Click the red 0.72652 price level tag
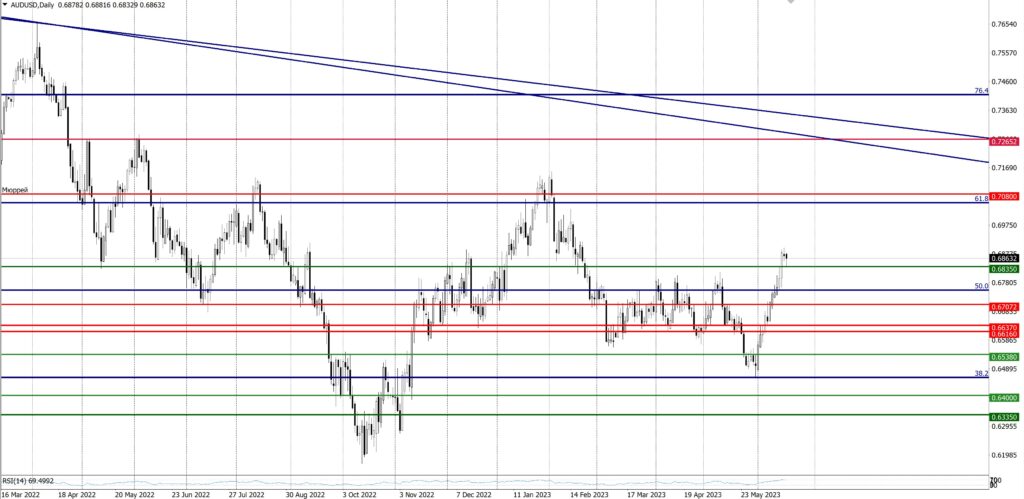The width and height of the screenshot is (1024, 499). click(x=1004, y=141)
